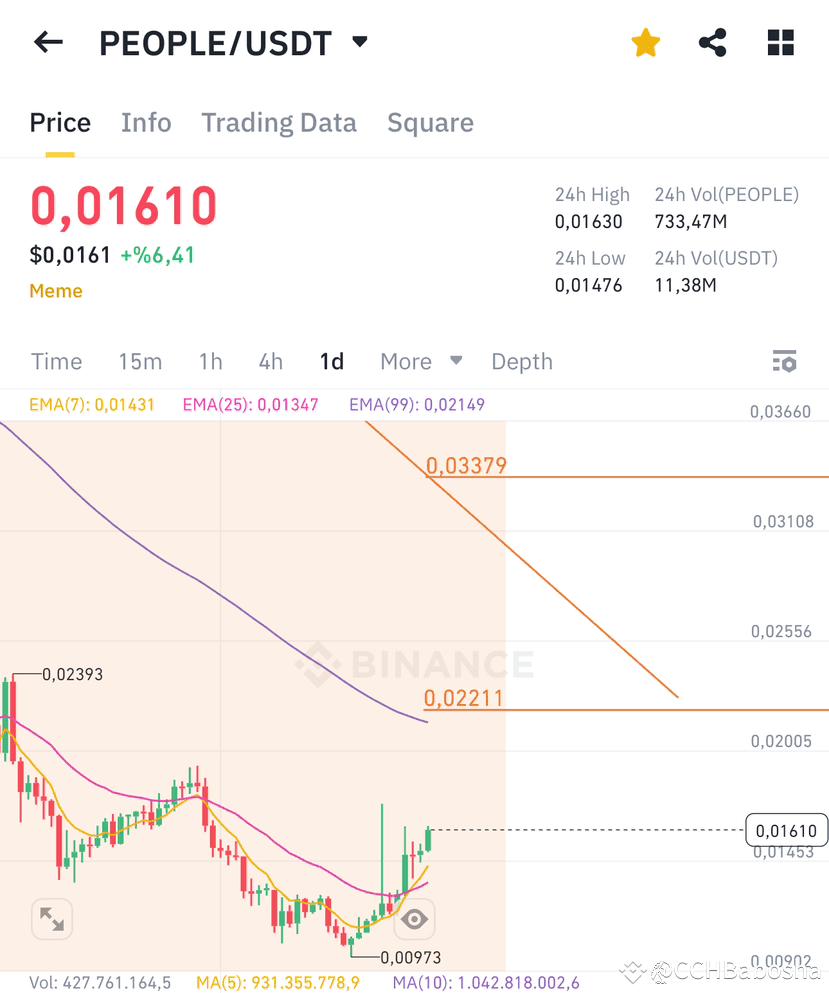
Task: Tap the back arrow to exit pair view
Action: tap(47, 42)
